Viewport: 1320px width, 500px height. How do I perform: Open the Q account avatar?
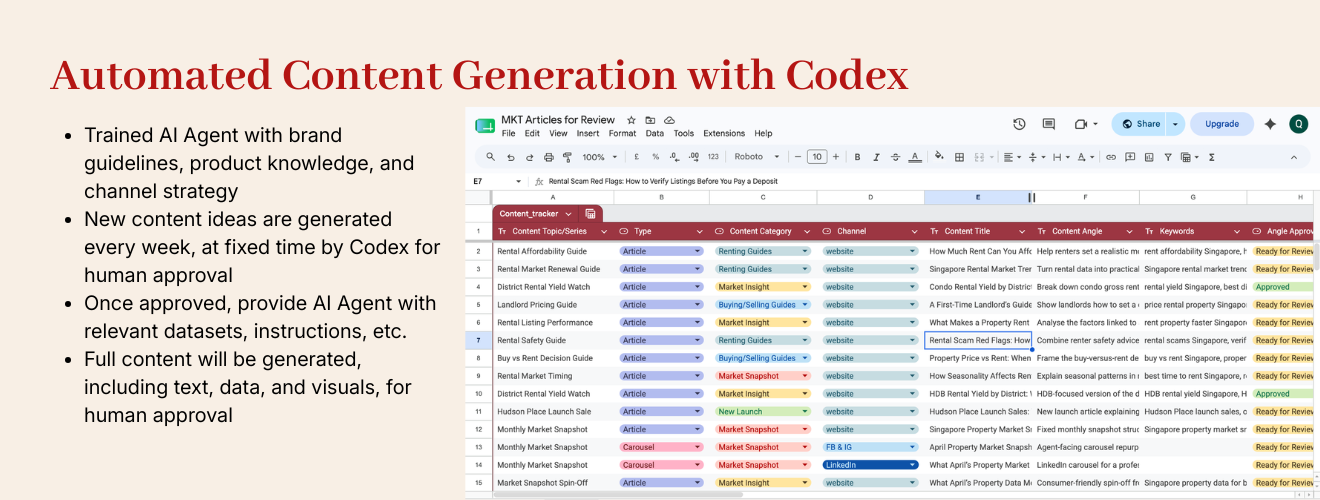[1299, 124]
